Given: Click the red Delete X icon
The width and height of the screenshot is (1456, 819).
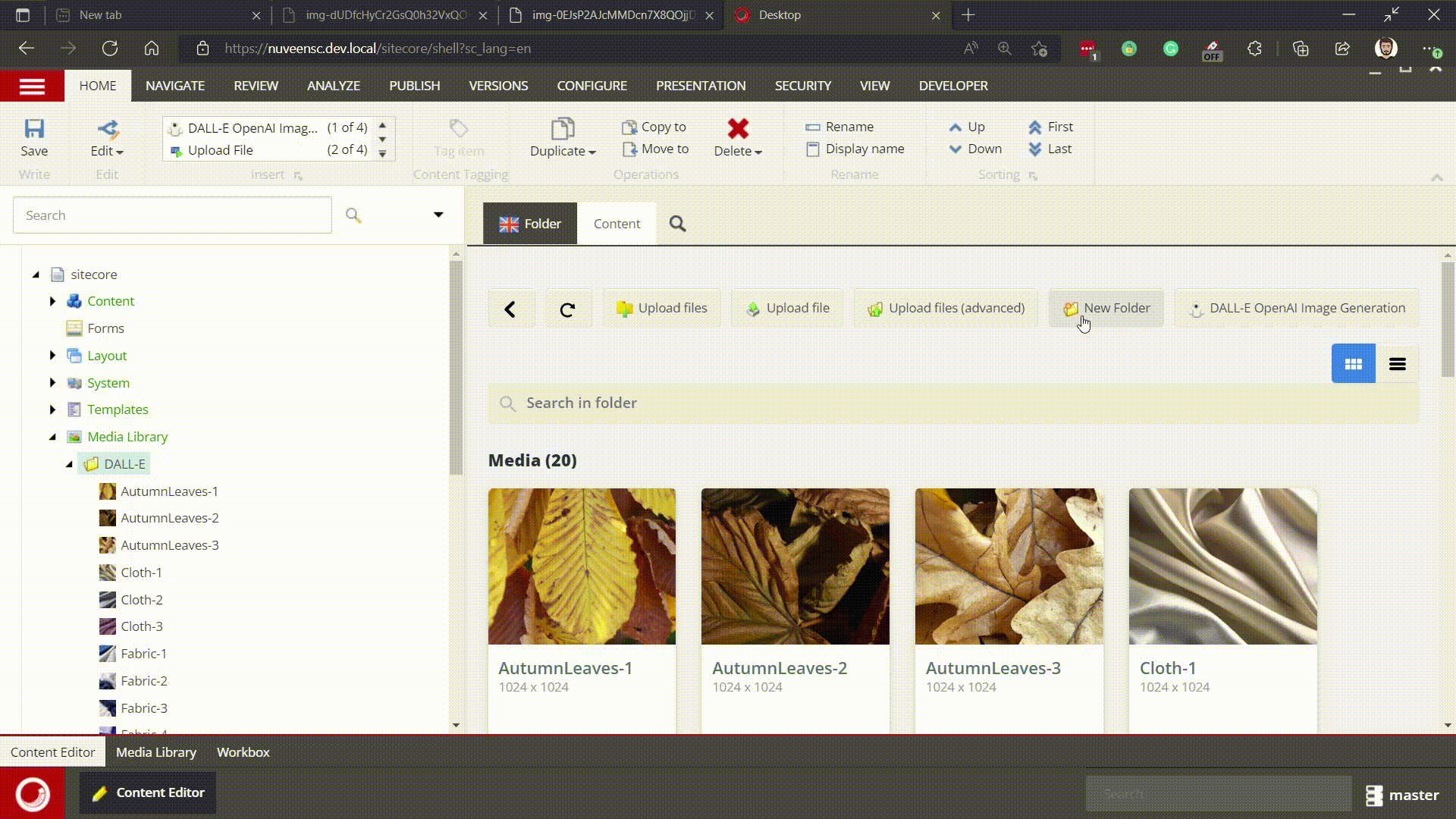Looking at the screenshot, I should click(x=737, y=128).
